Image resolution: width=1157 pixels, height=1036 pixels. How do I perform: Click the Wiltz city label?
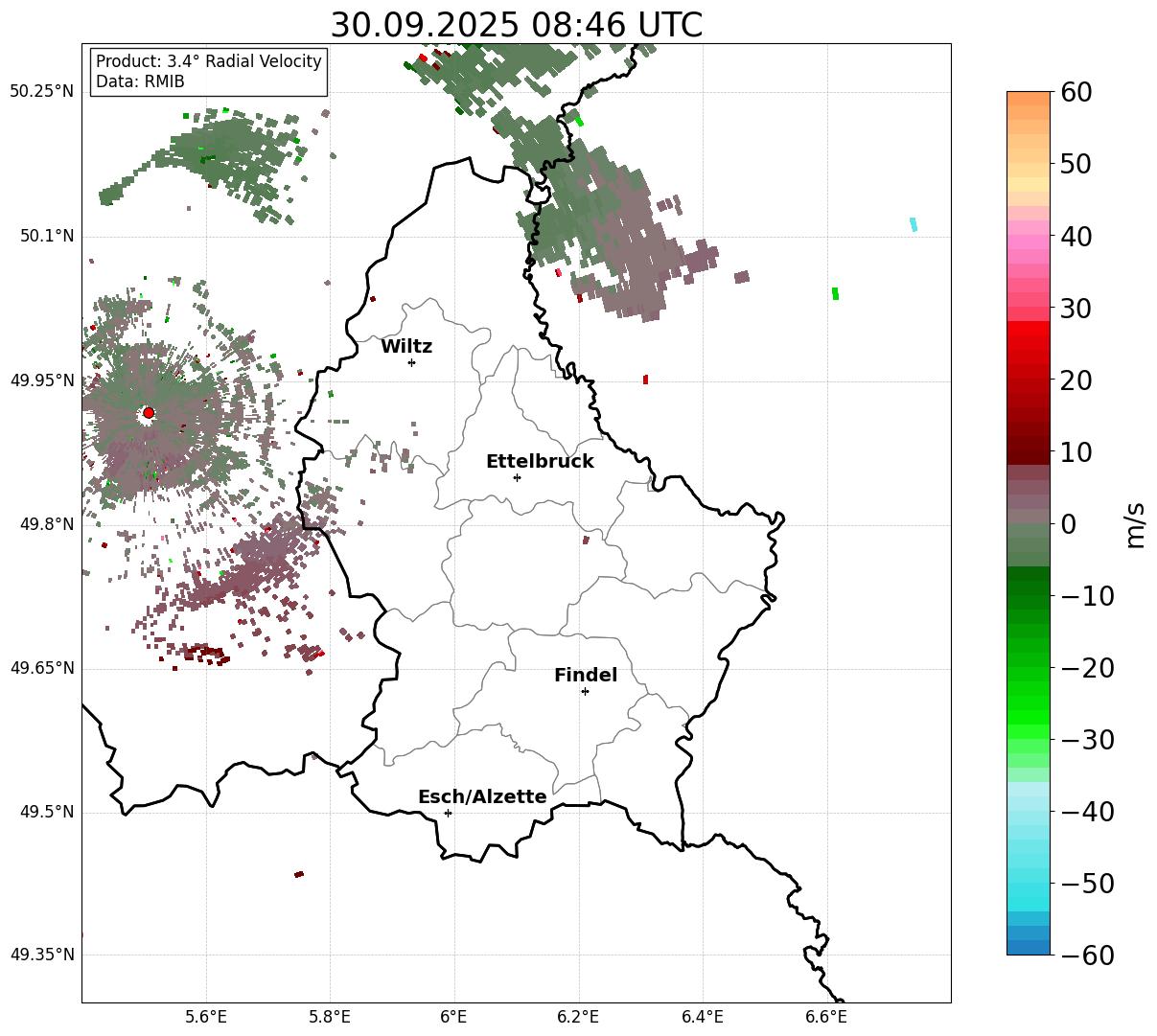pyautogui.click(x=406, y=347)
